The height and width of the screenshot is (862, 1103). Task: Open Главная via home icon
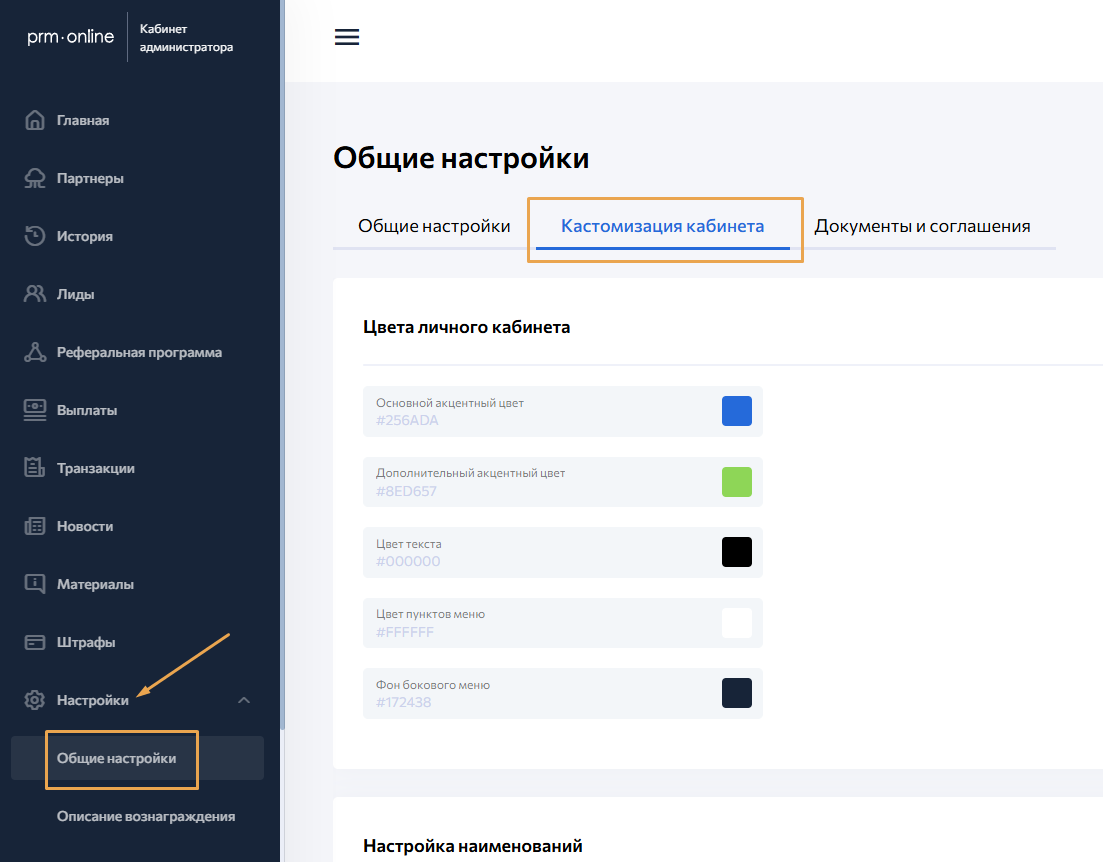[35, 120]
